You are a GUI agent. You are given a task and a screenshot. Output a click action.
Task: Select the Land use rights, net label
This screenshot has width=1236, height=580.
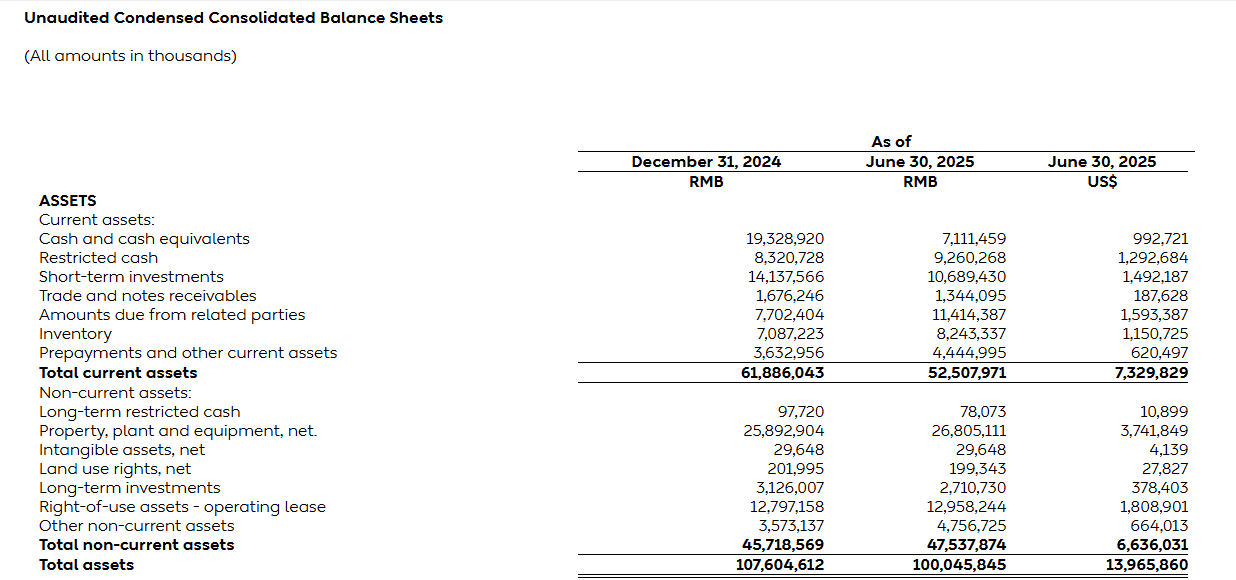coord(115,469)
